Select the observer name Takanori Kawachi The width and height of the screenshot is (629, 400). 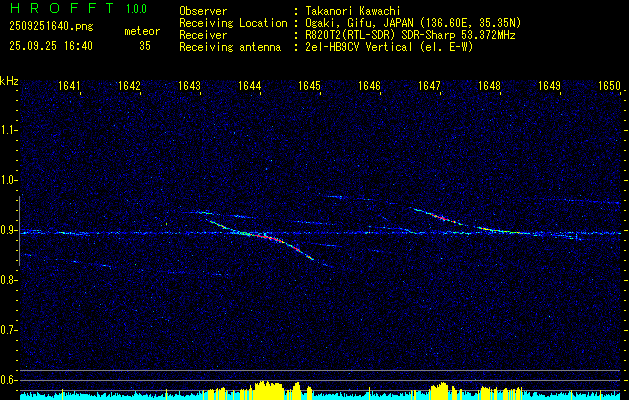pos(353,11)
